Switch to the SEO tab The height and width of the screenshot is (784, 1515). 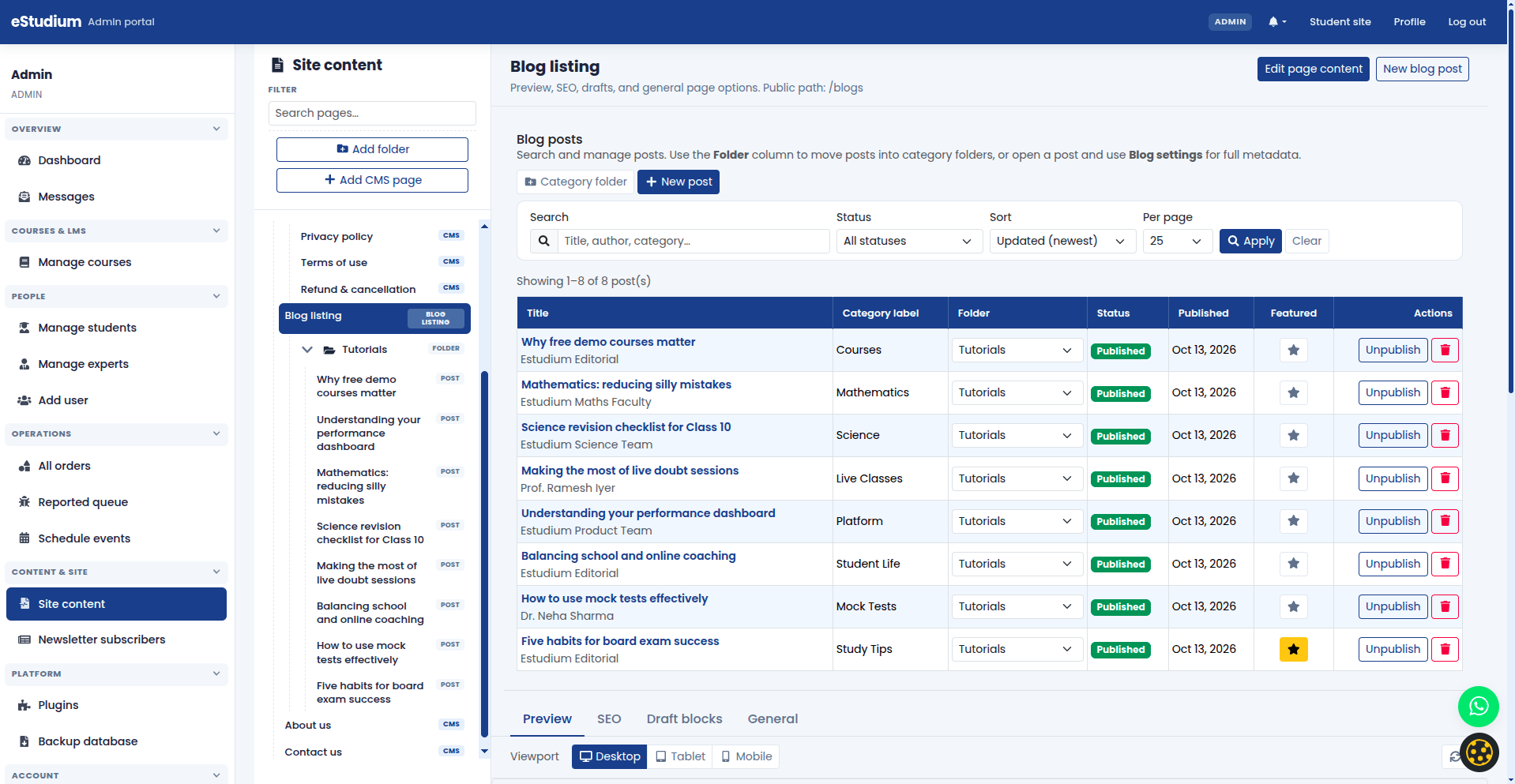(609, 718)
